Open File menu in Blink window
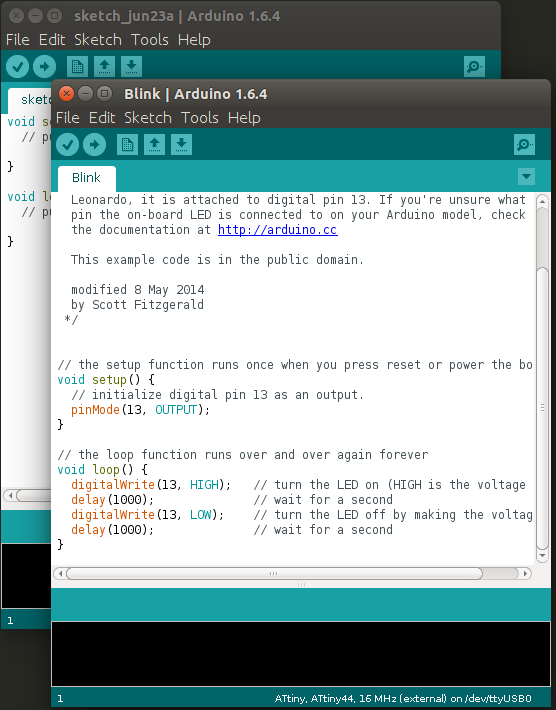 pyautogui.click(x=67, y=118)
